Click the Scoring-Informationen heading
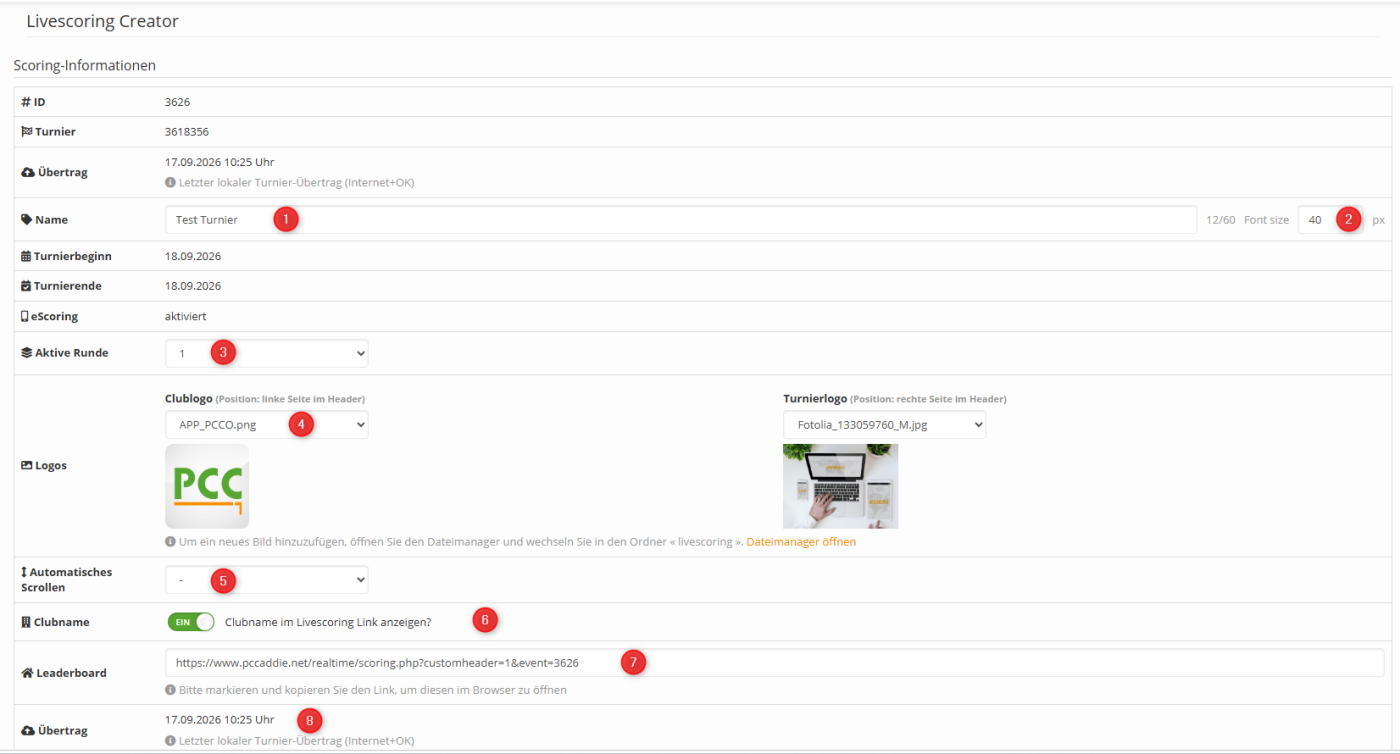Viewport: 1400px width, 754px height. point(85,66)
